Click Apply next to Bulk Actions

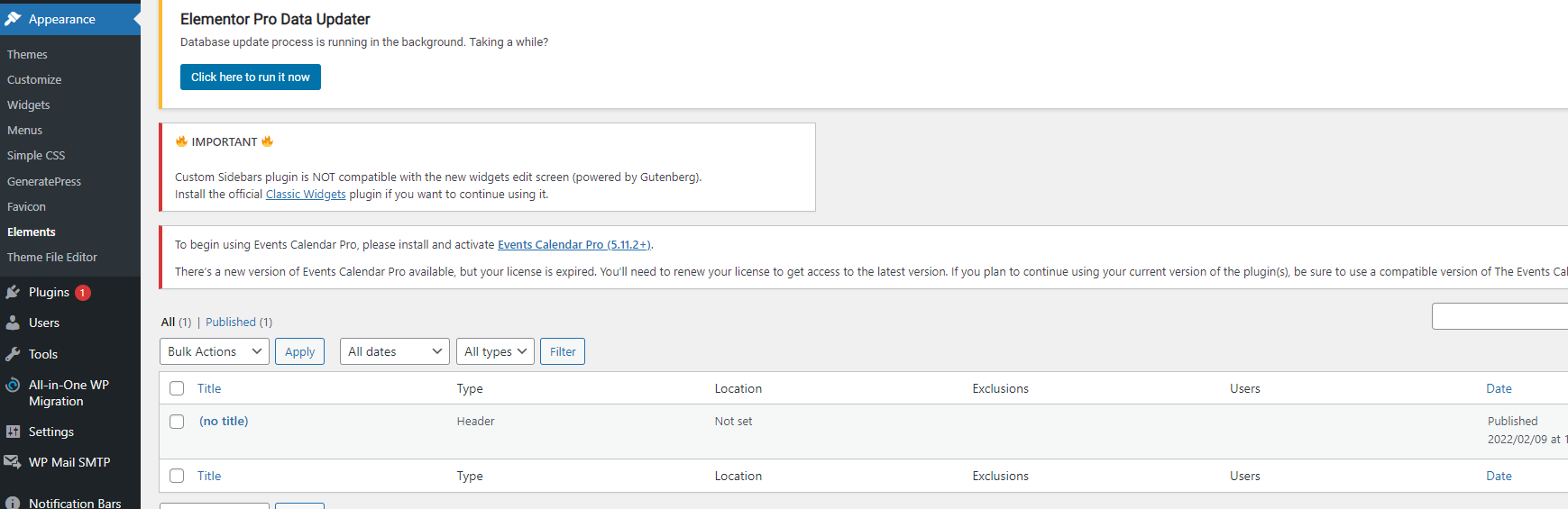coord(299,351)
